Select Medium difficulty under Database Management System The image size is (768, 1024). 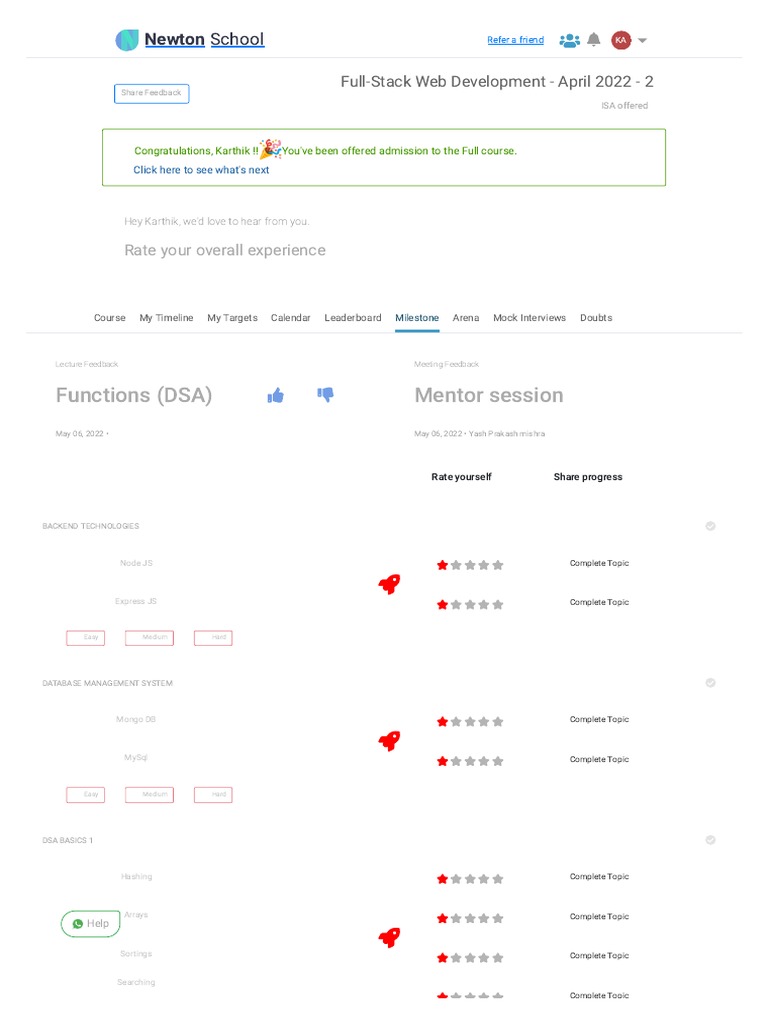149,795
